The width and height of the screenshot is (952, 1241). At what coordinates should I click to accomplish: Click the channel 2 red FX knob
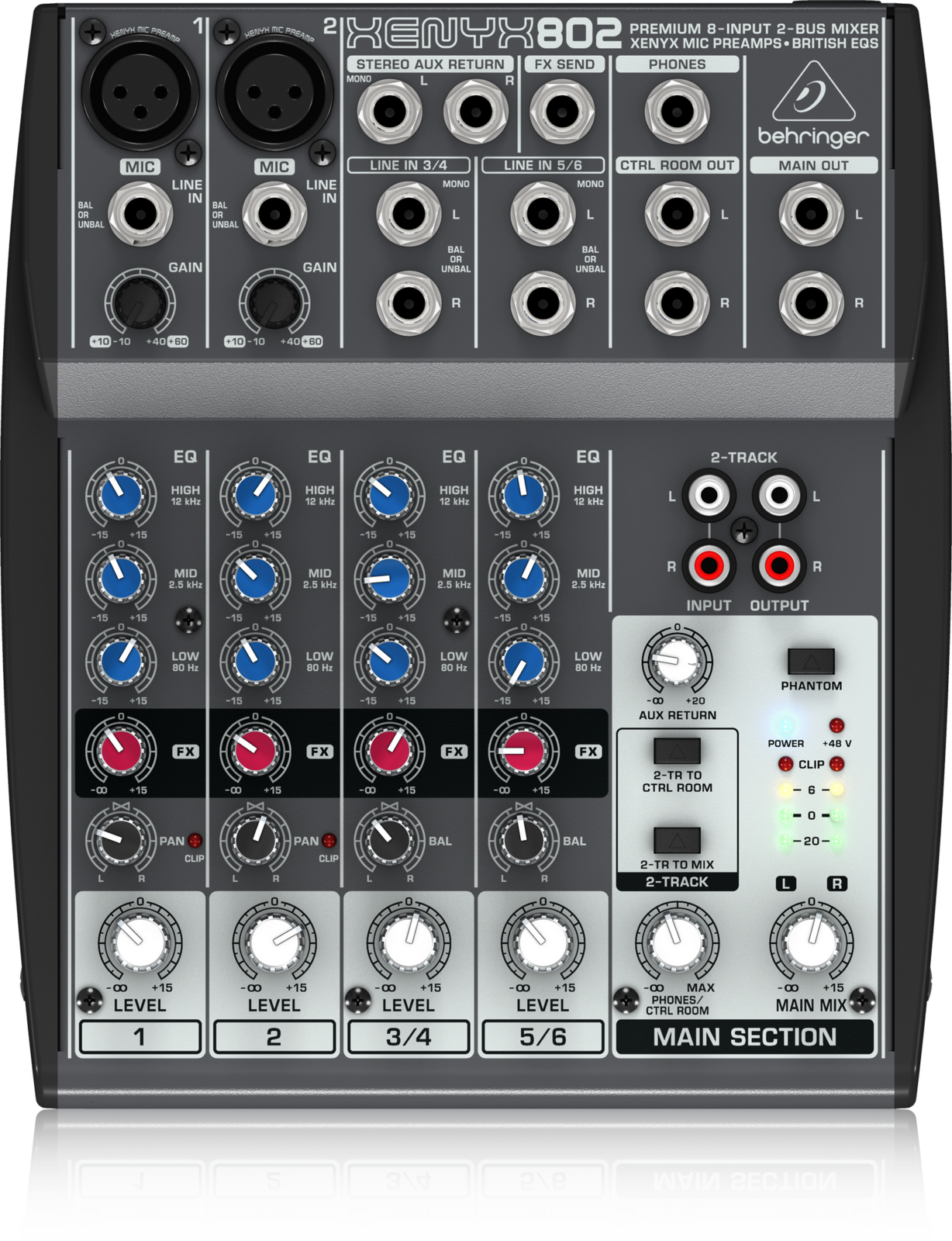click(255, 751)
